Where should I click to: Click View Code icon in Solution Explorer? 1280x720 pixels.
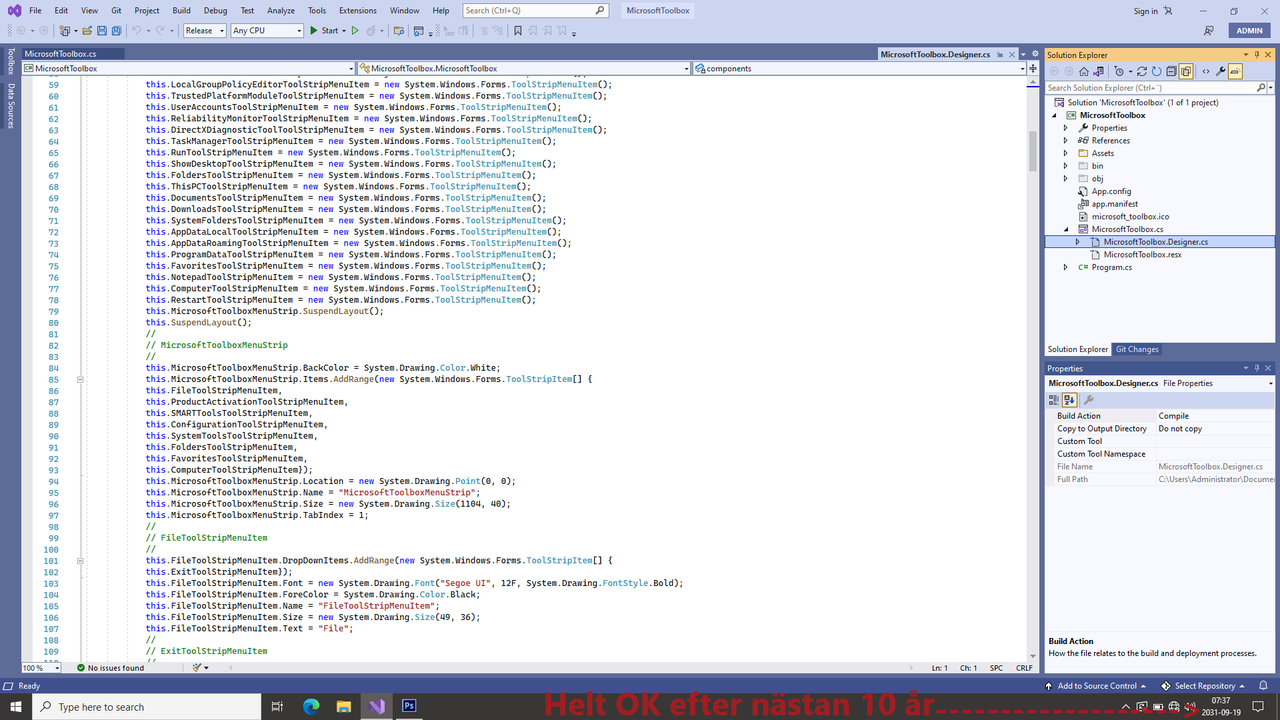[x=1206, y=71]
